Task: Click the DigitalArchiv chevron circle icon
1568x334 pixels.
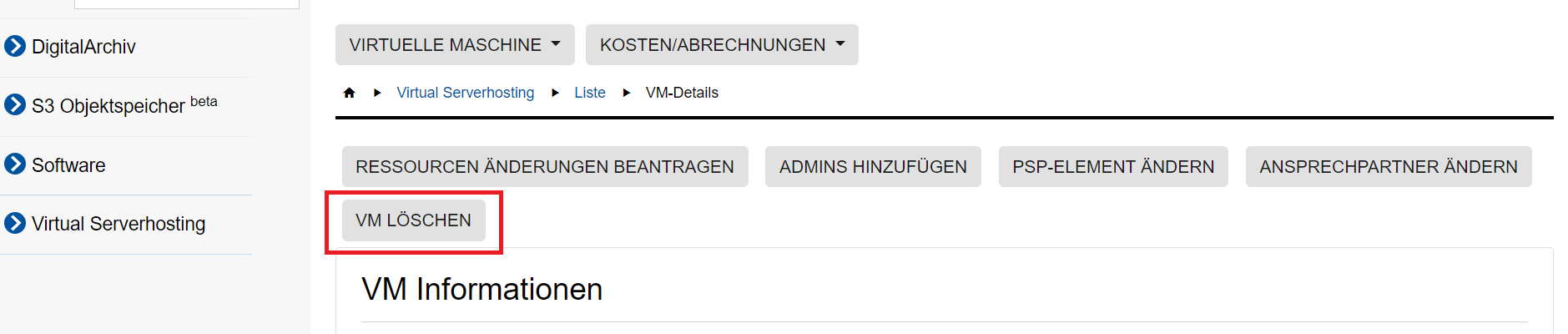Action: [x=15, y=46]
